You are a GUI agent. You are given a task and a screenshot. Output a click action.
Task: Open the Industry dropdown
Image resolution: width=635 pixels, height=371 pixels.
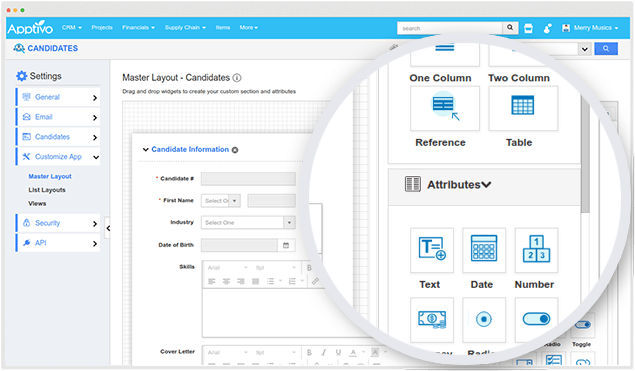[x=289, y=222]
